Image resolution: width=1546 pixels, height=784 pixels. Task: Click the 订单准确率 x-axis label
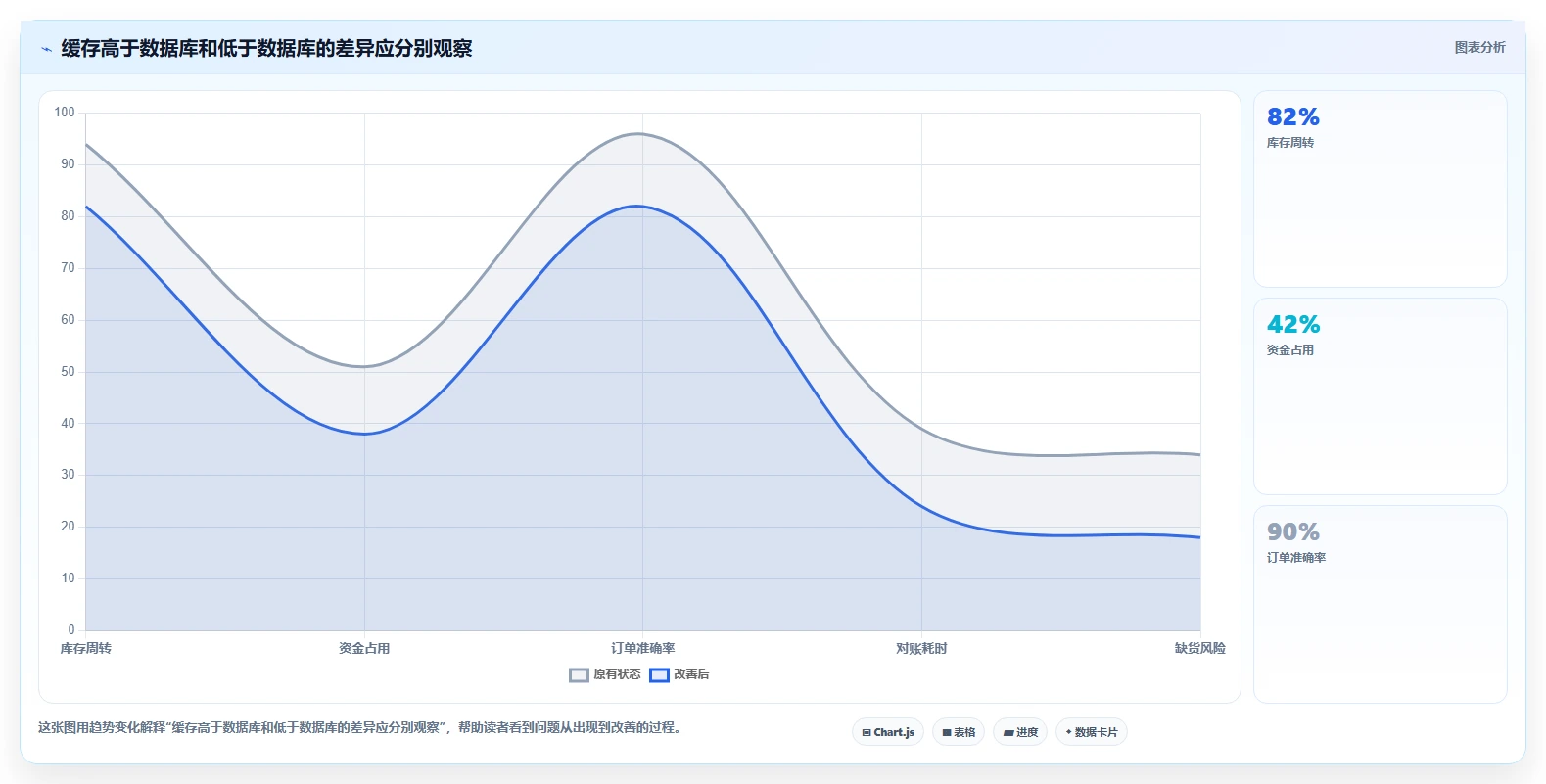click(x=643, y=648)
